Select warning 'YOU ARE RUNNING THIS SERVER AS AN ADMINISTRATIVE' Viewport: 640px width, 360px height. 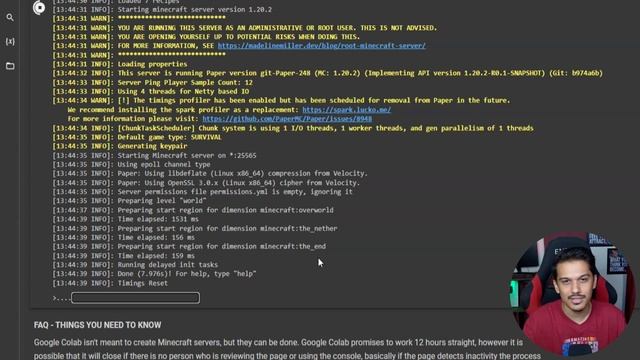tap(245, 28)
